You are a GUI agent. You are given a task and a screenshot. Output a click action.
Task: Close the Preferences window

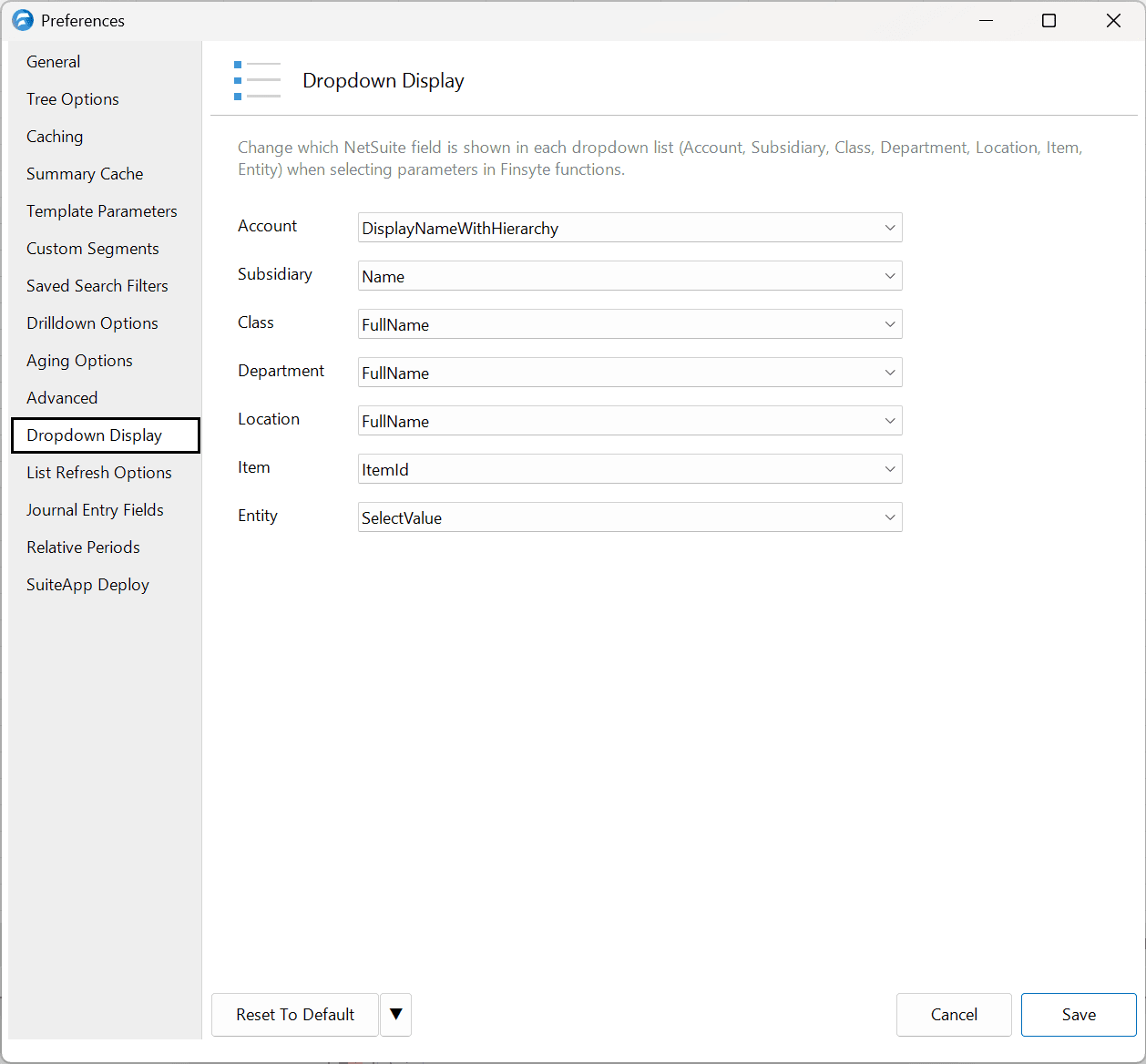(x=1113, y=20)
